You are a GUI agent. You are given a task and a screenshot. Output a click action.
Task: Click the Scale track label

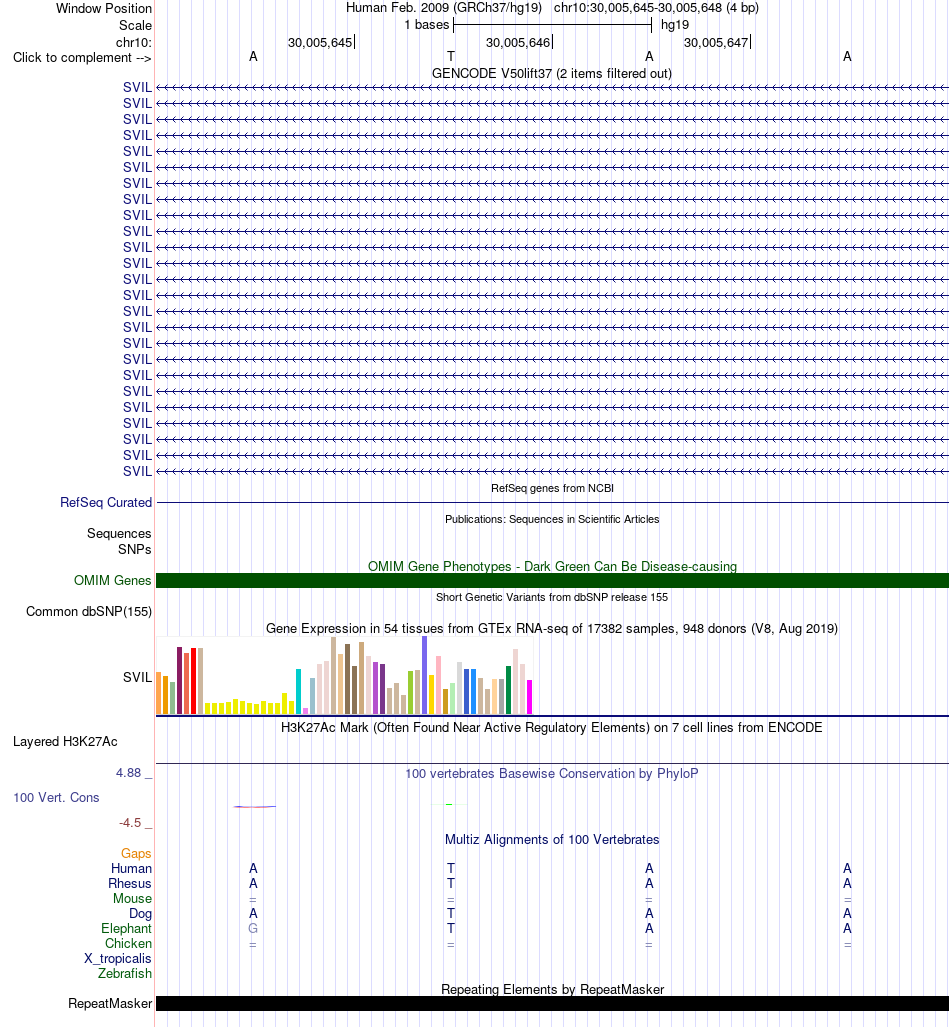tap(135, 26)
